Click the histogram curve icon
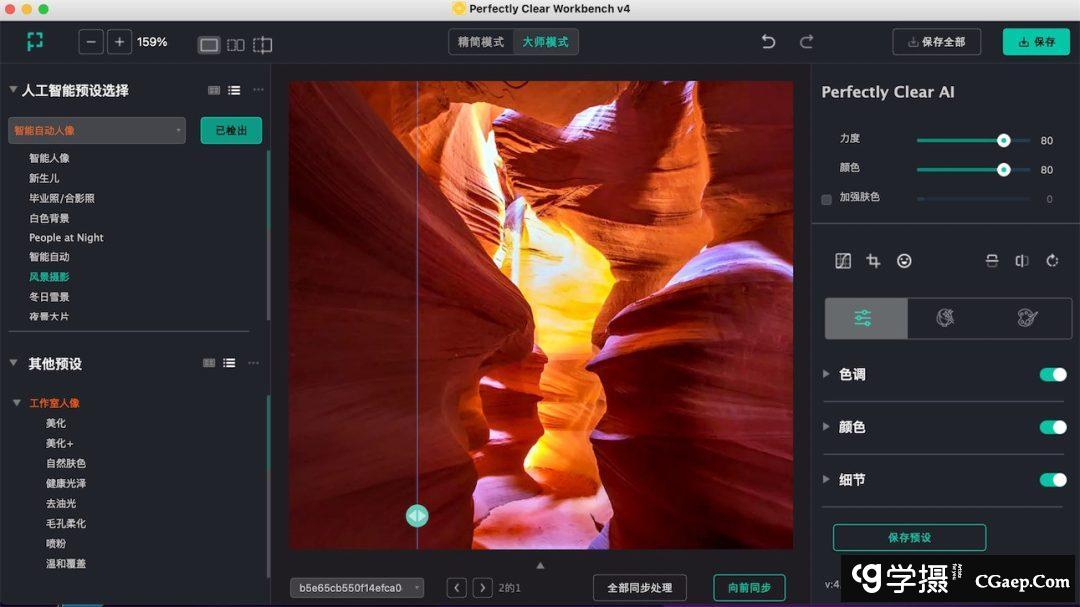The image size is (1080, 607). pyautogui.click(x=843, y=261)
